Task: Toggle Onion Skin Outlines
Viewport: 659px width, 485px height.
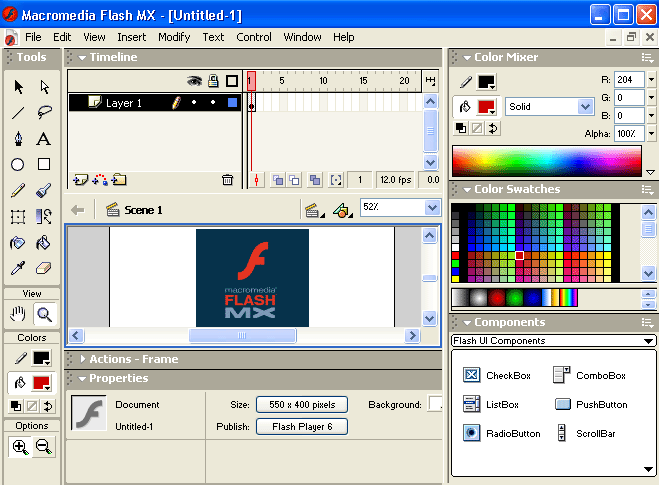Action: pyautogui.click(x=295, y=180)
